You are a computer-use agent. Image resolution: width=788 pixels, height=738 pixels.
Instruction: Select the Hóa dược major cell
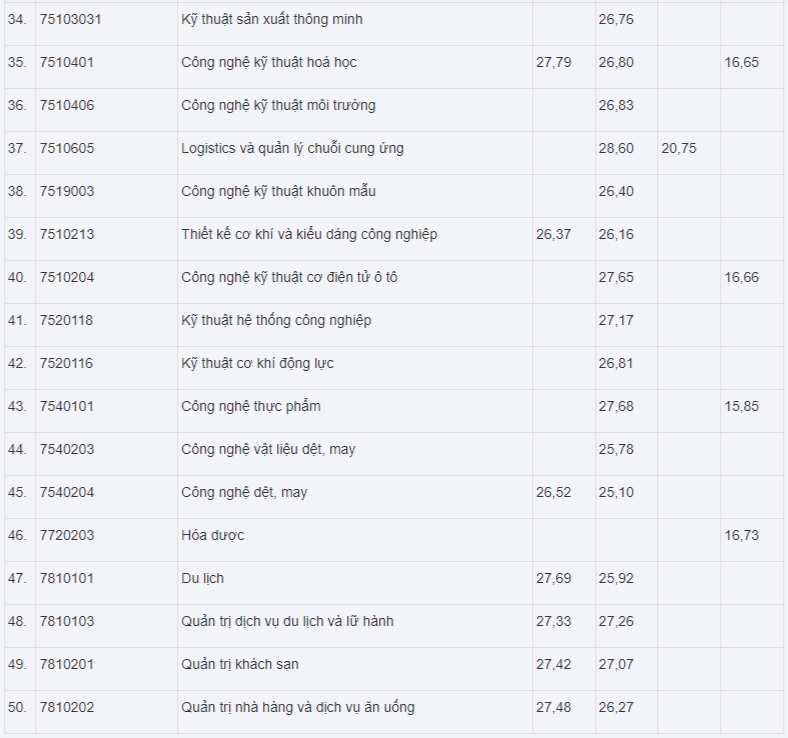point(213,535)
